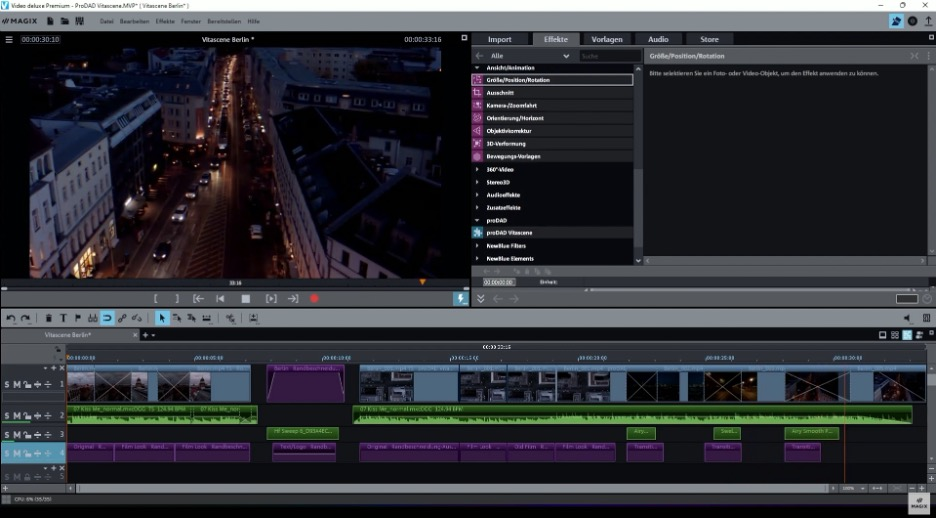Select the purple Text/Logo clip on track 4
The height and width of the screenshot is (518, 936).
coord(304,452)
